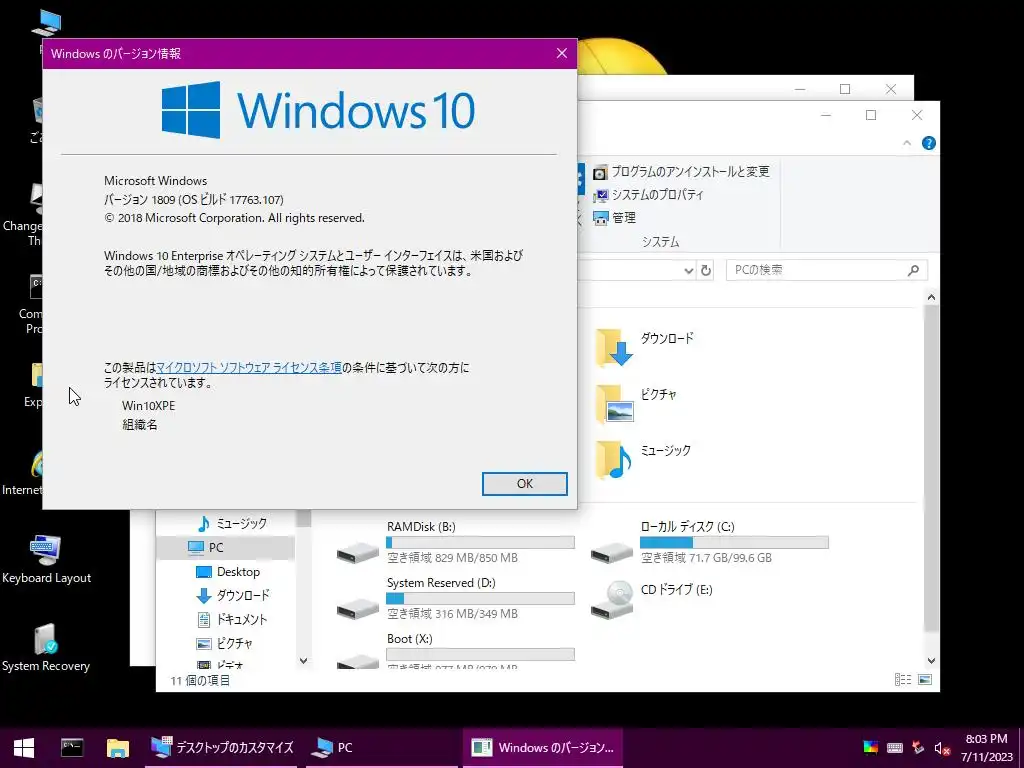
Task: Open システムのプロパティ in Explorer ribbon
Action: point(648,195)
